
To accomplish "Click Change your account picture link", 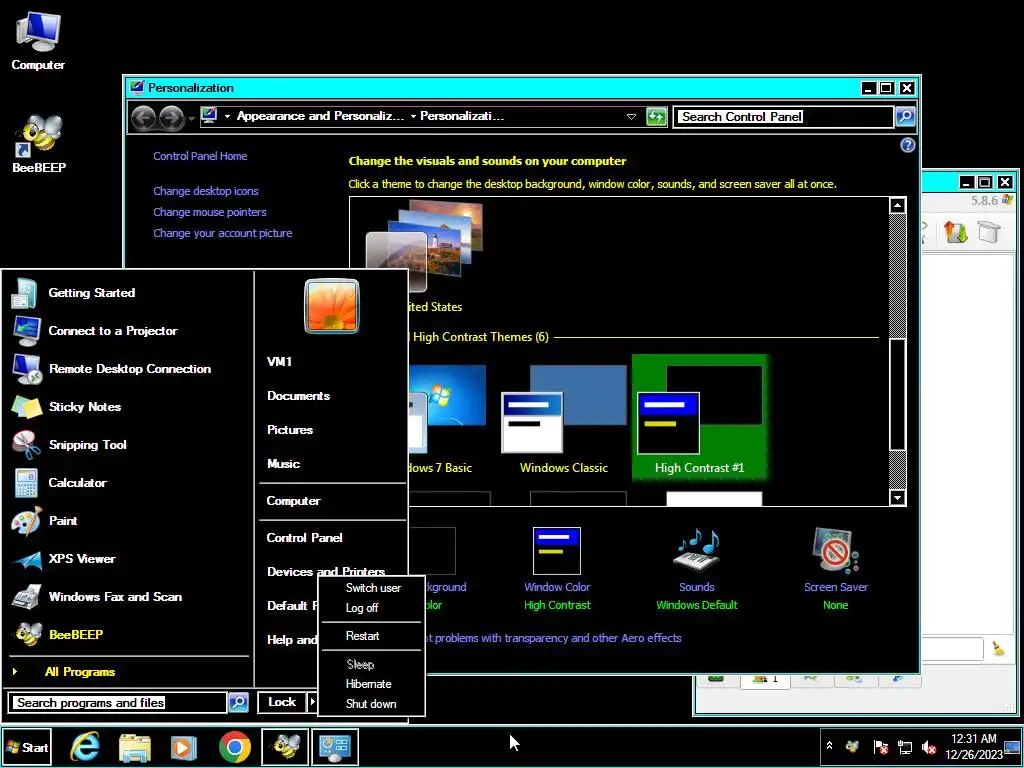I will [x=223, y=233].
